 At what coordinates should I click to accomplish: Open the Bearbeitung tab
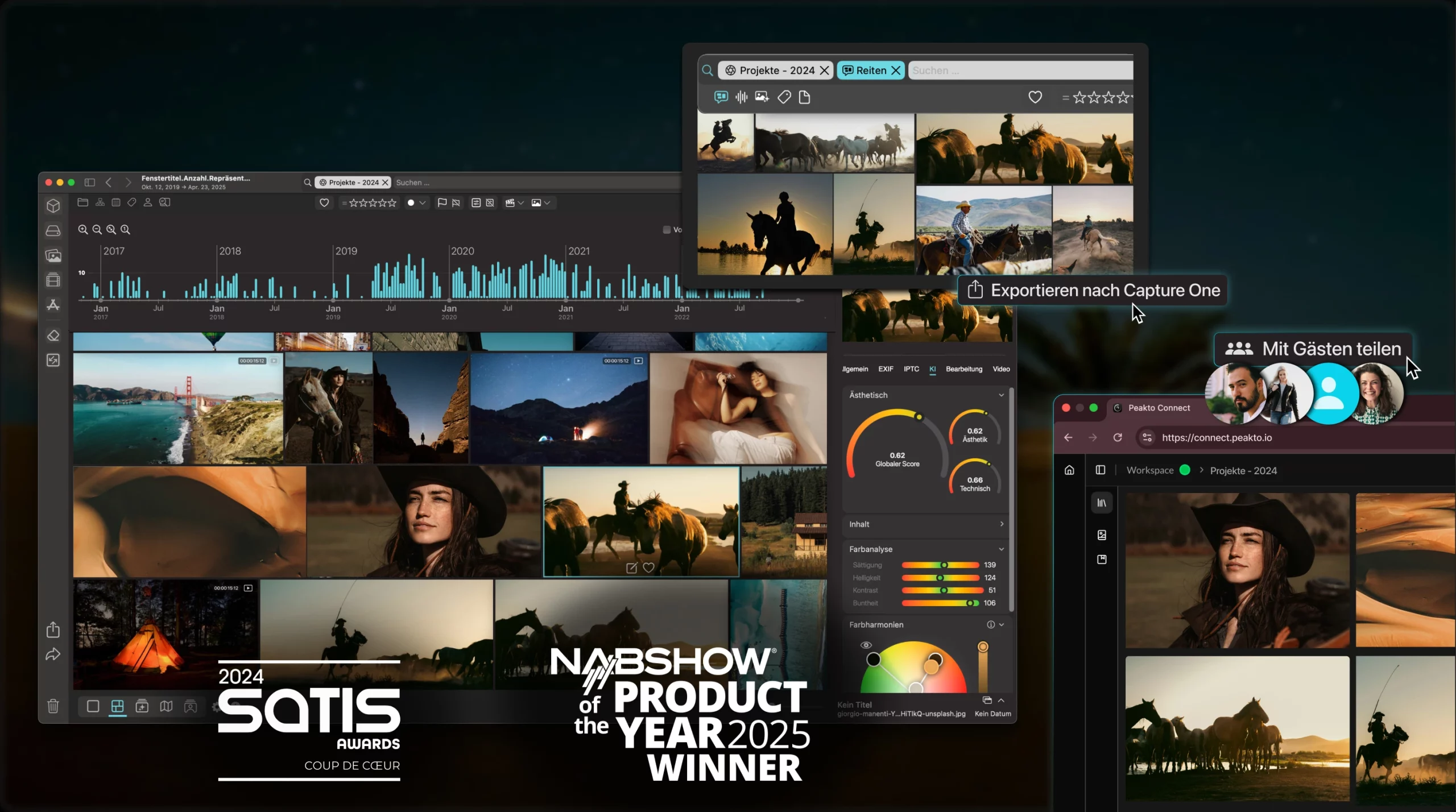(x=963, y=369)
